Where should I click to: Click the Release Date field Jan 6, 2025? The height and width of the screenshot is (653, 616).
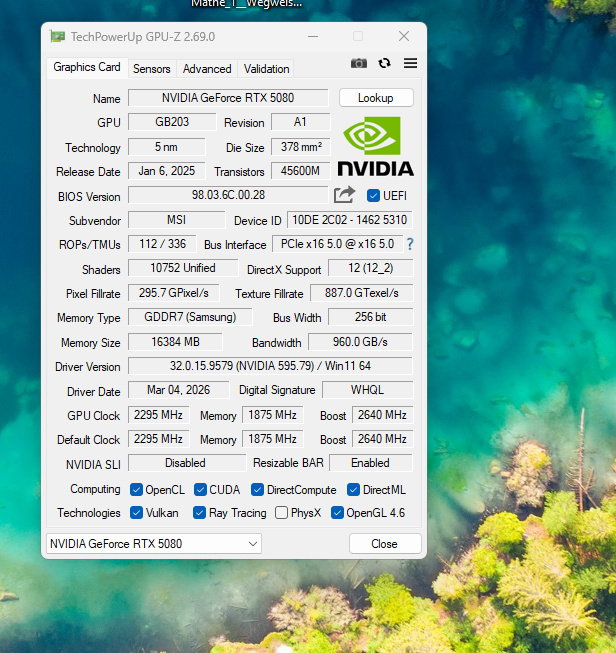166,171
